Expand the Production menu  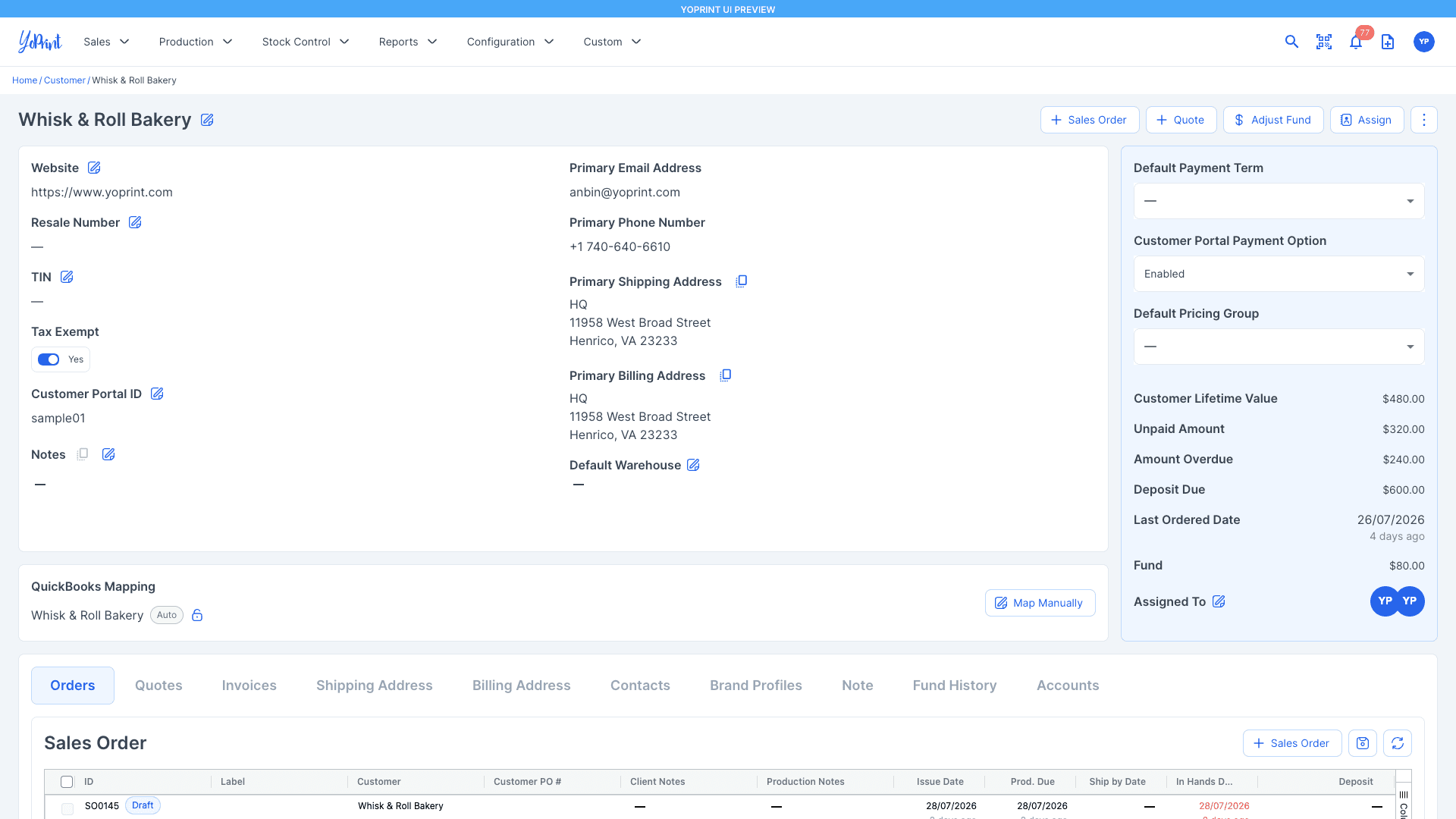click(x=196, y=42)
